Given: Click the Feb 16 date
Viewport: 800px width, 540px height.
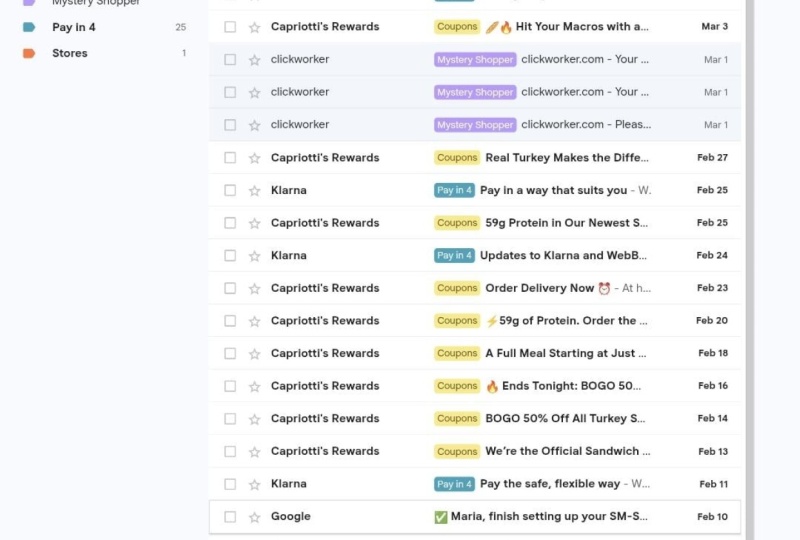Looking at the screenshot, I should point(713,386).
